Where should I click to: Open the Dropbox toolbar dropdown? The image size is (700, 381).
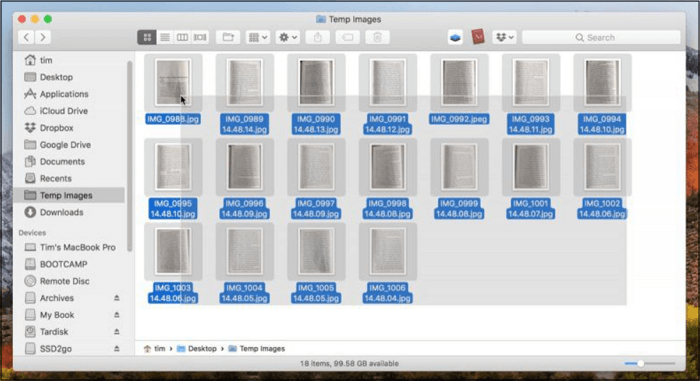pos(504,38)
